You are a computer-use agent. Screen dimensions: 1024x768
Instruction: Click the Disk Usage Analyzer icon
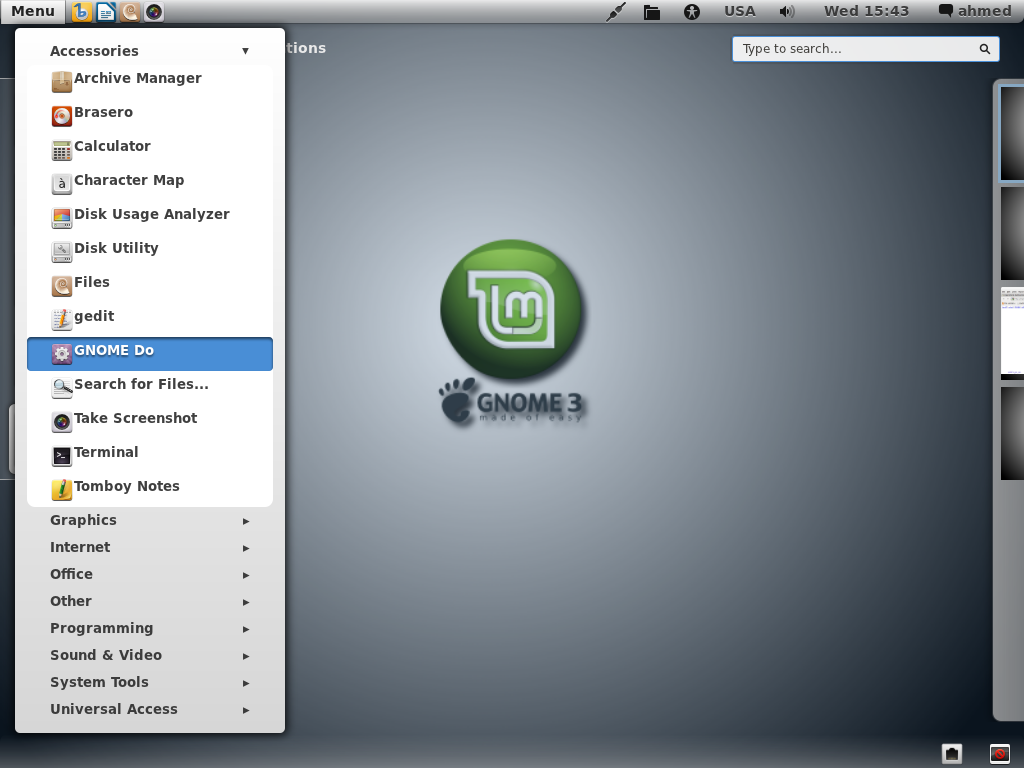(x=61, y=217)
